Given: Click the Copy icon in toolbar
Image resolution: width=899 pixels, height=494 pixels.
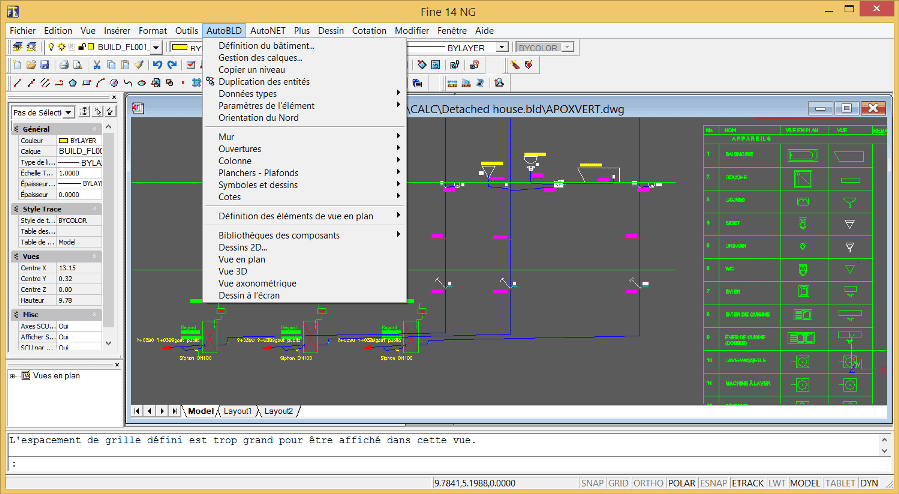Looking at the screenshot, I should [111, 65].
